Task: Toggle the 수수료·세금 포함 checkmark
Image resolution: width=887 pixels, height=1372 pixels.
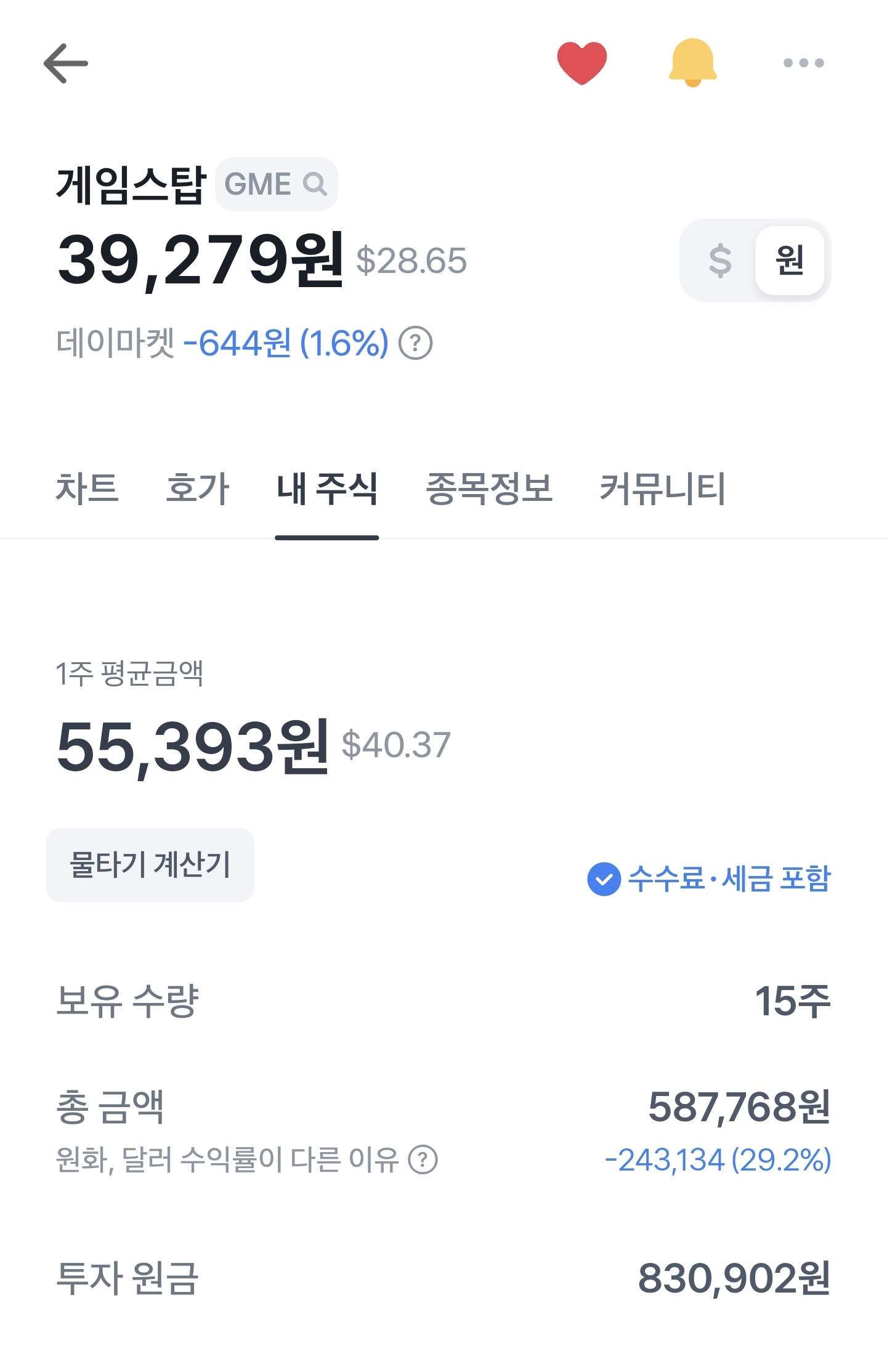Action: point(604,879)
